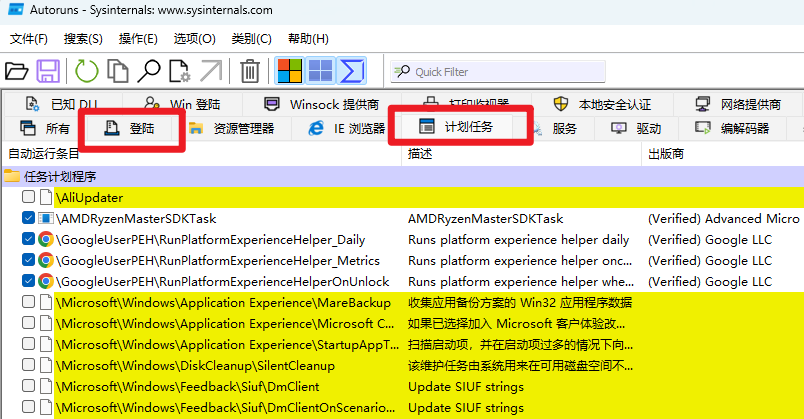Click the Find magnifier icon
804x419 pixels.
[x=149, y=71]
